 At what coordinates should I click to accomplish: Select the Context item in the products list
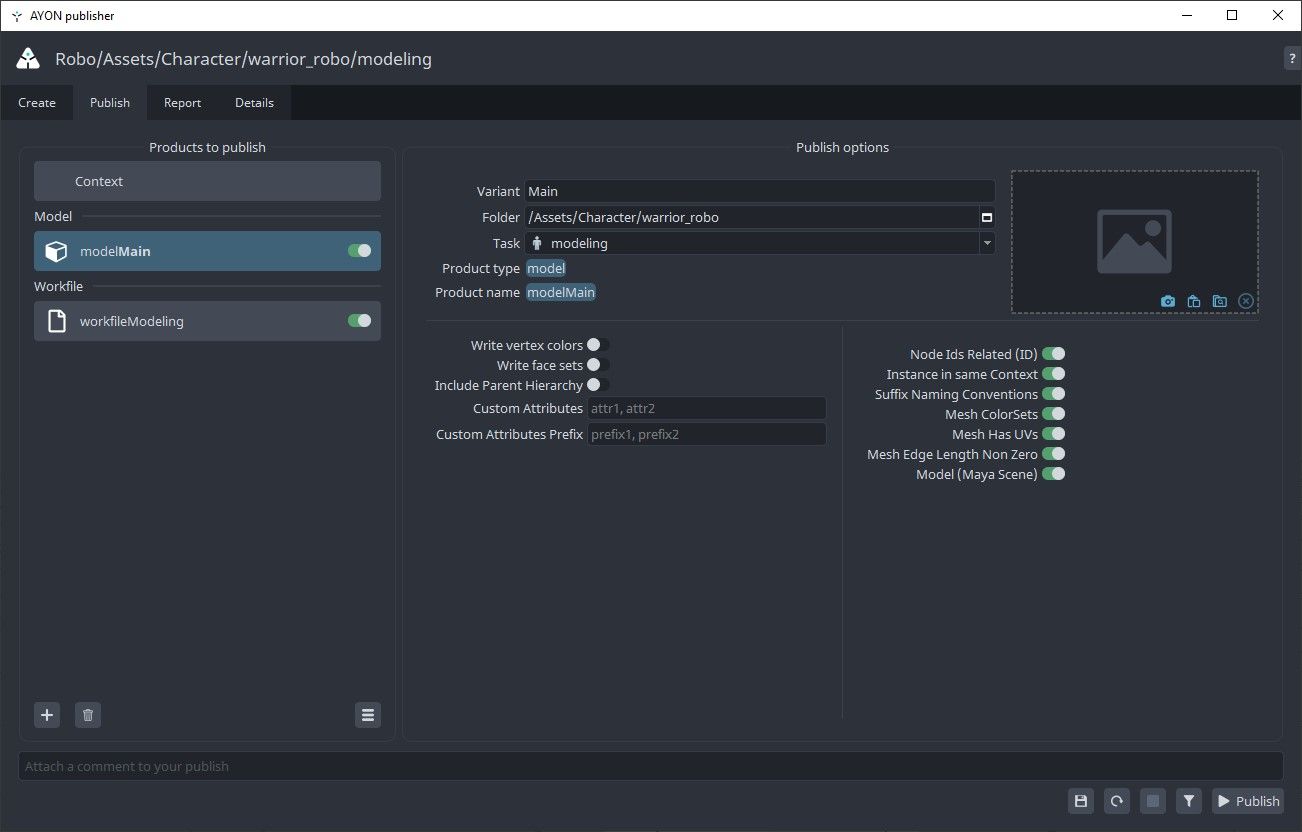tap(207, 181)
